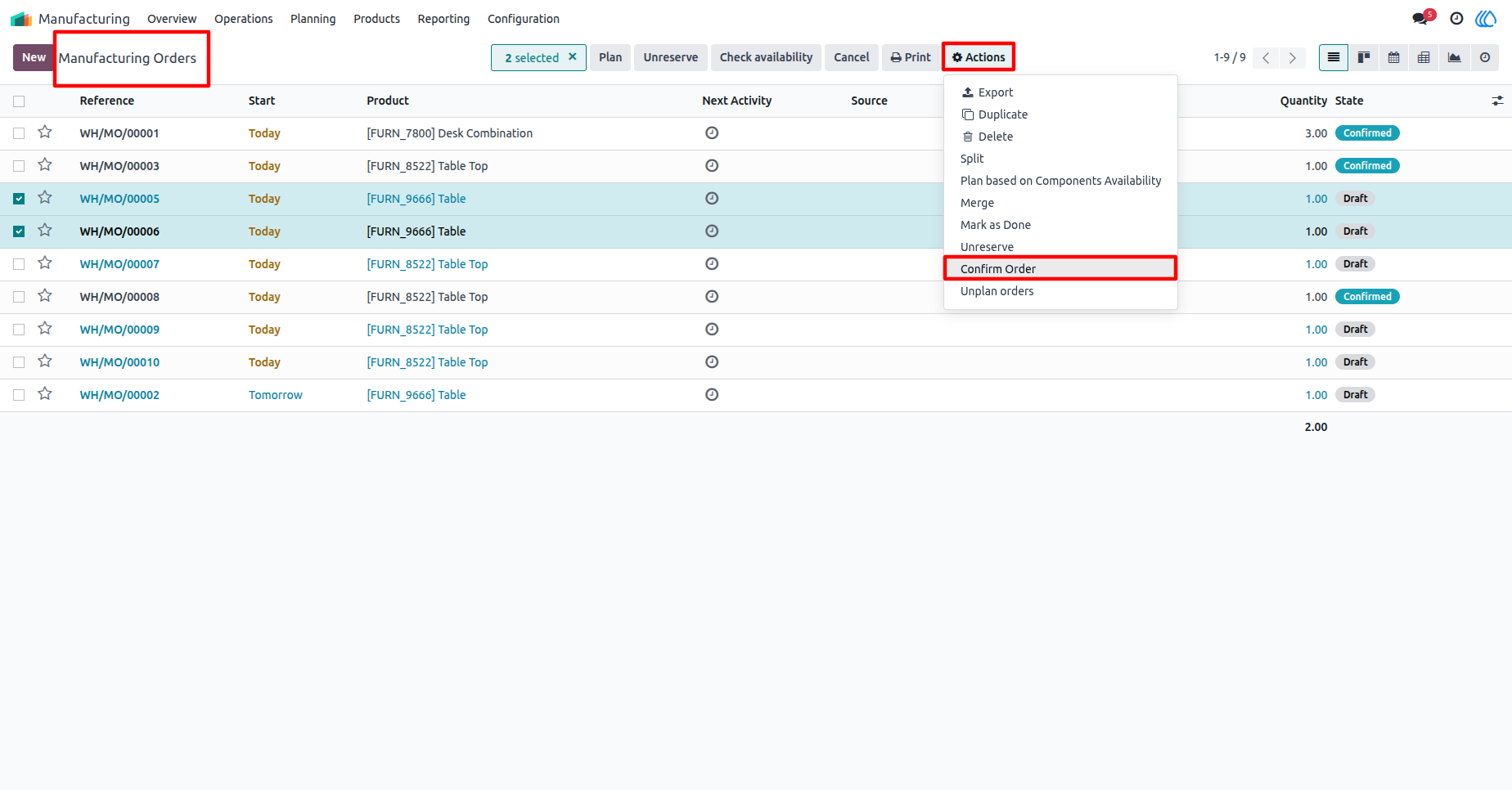Choose Confirm Order from Actions menu
Viewport: 1512px width, 790px height.
[x=1060, y=269]
